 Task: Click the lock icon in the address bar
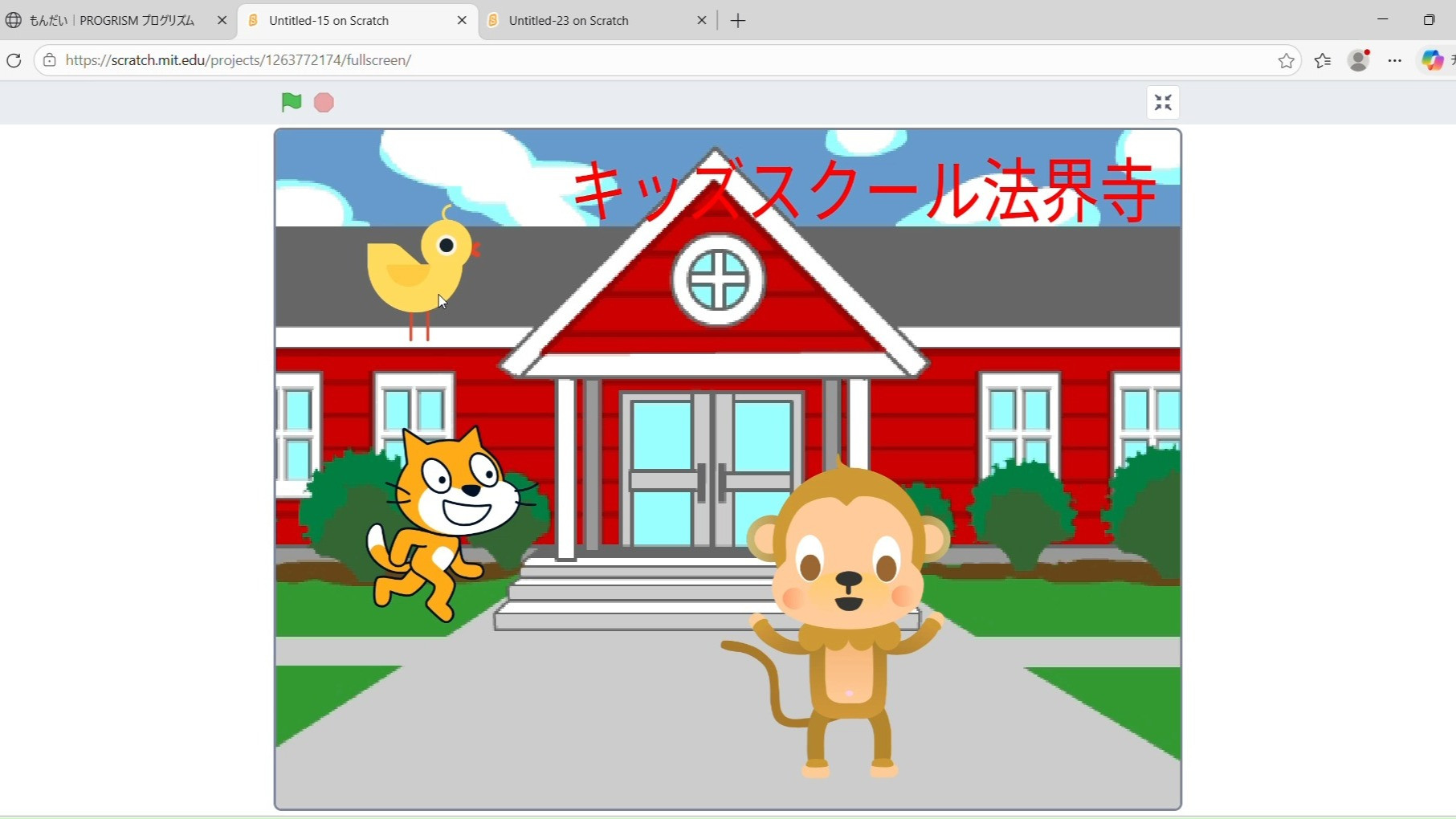tap(49, 59)
